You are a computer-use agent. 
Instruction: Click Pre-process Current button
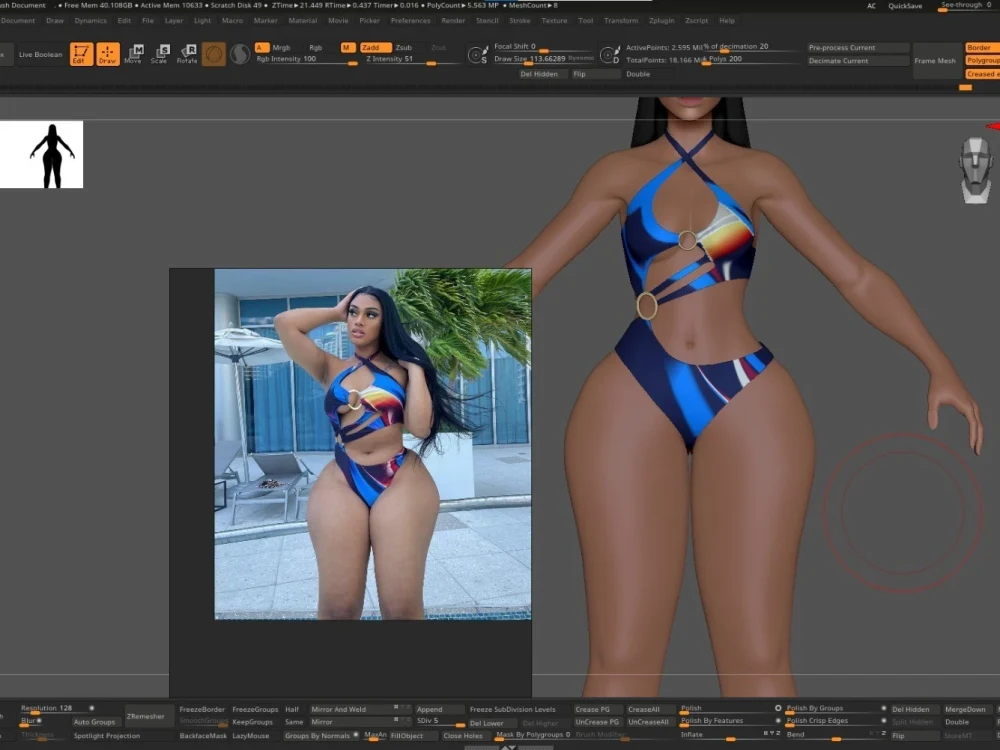point(857,48)
